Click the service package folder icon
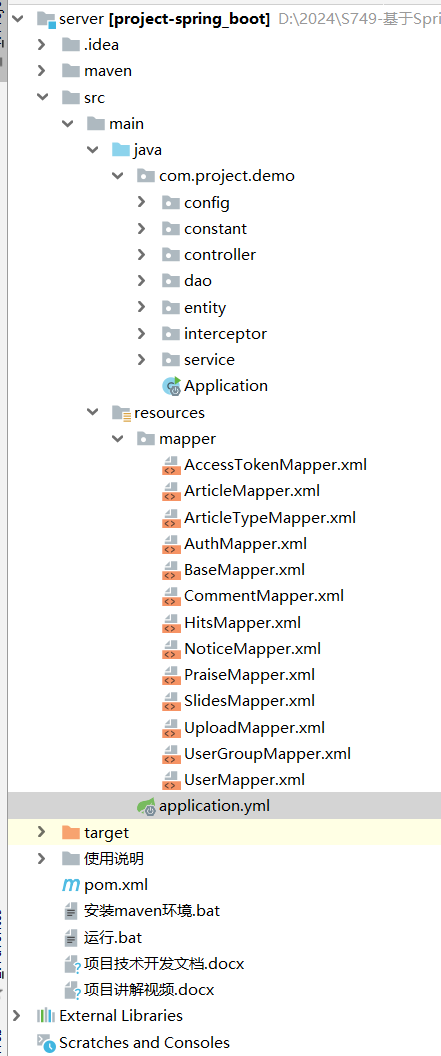441x1056 pixels. tap(172, 360)
